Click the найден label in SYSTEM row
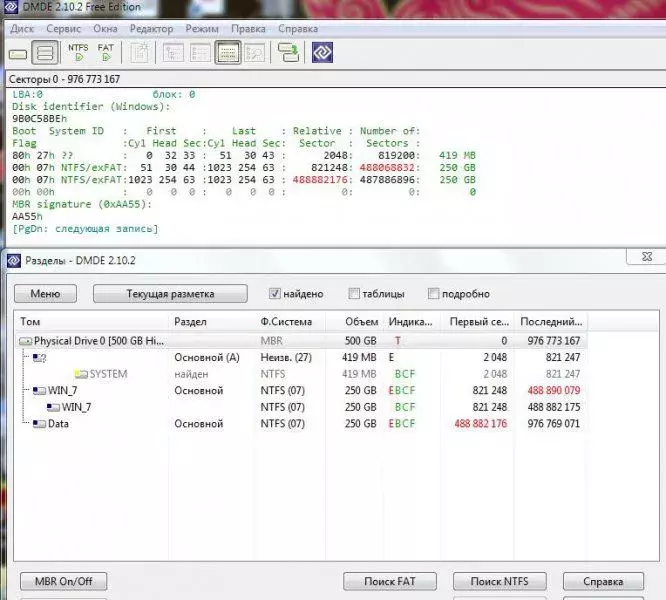The height and width of the screenshot is (600, 666). (191, 374)
